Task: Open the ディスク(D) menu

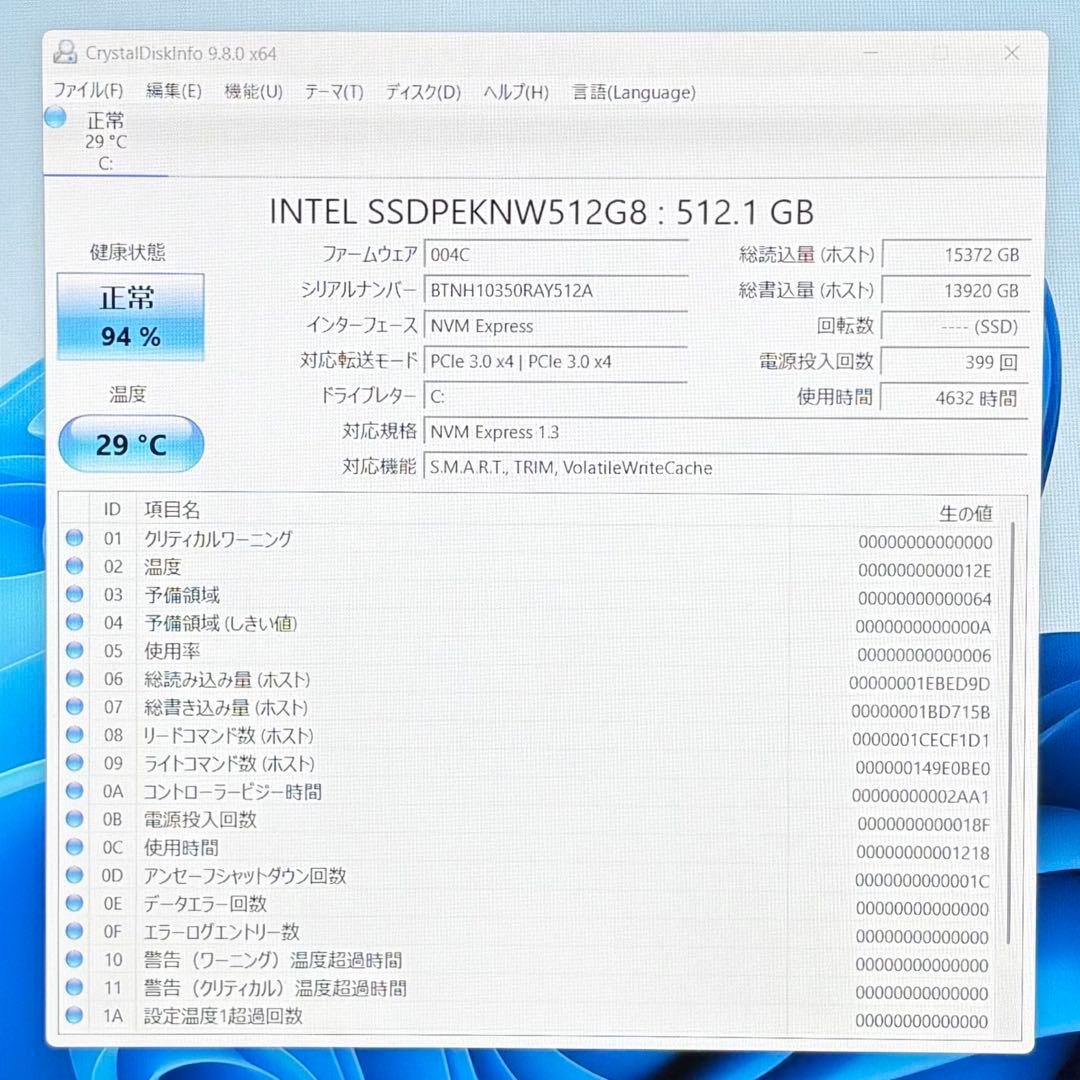Action: tap(423, 92)
